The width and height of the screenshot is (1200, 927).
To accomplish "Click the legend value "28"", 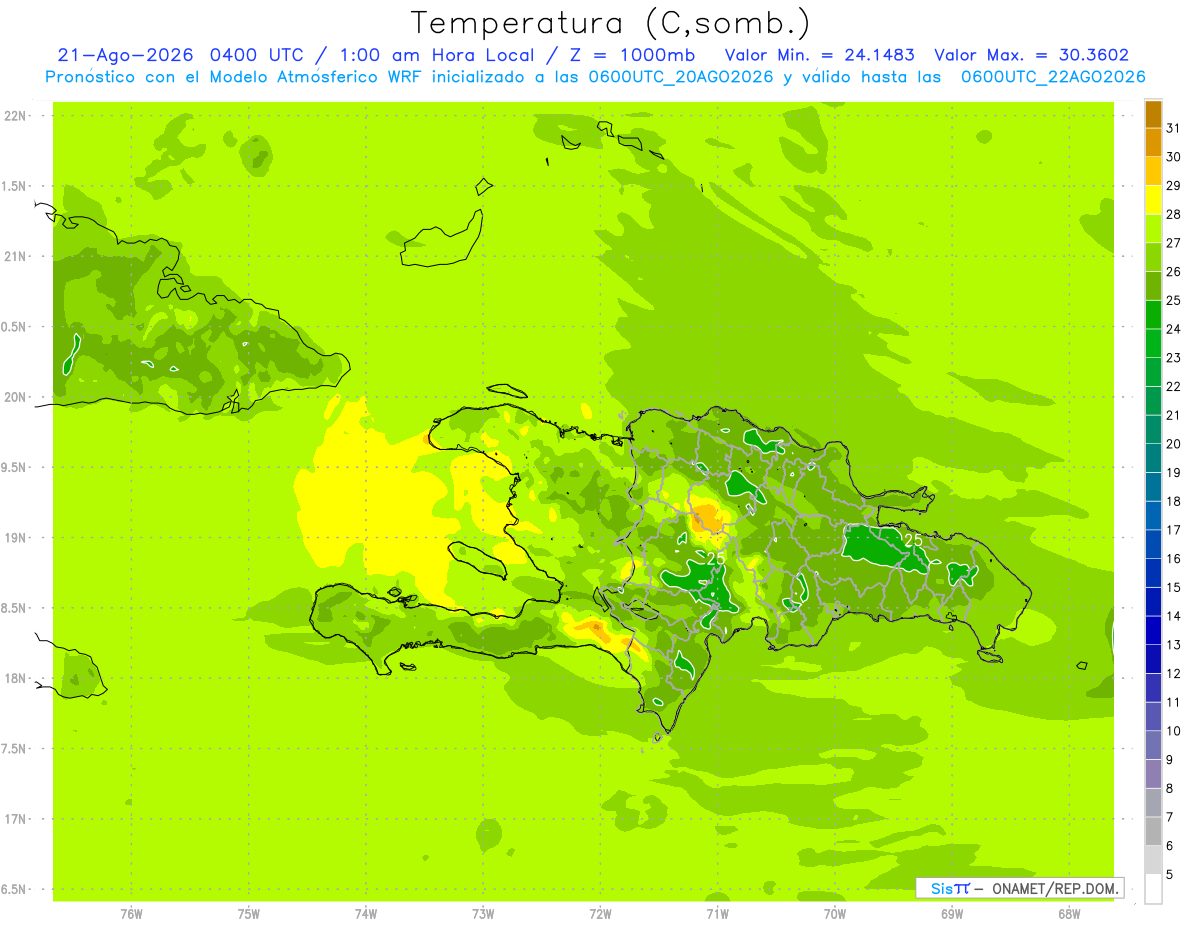I will (x=1174, y=214).
